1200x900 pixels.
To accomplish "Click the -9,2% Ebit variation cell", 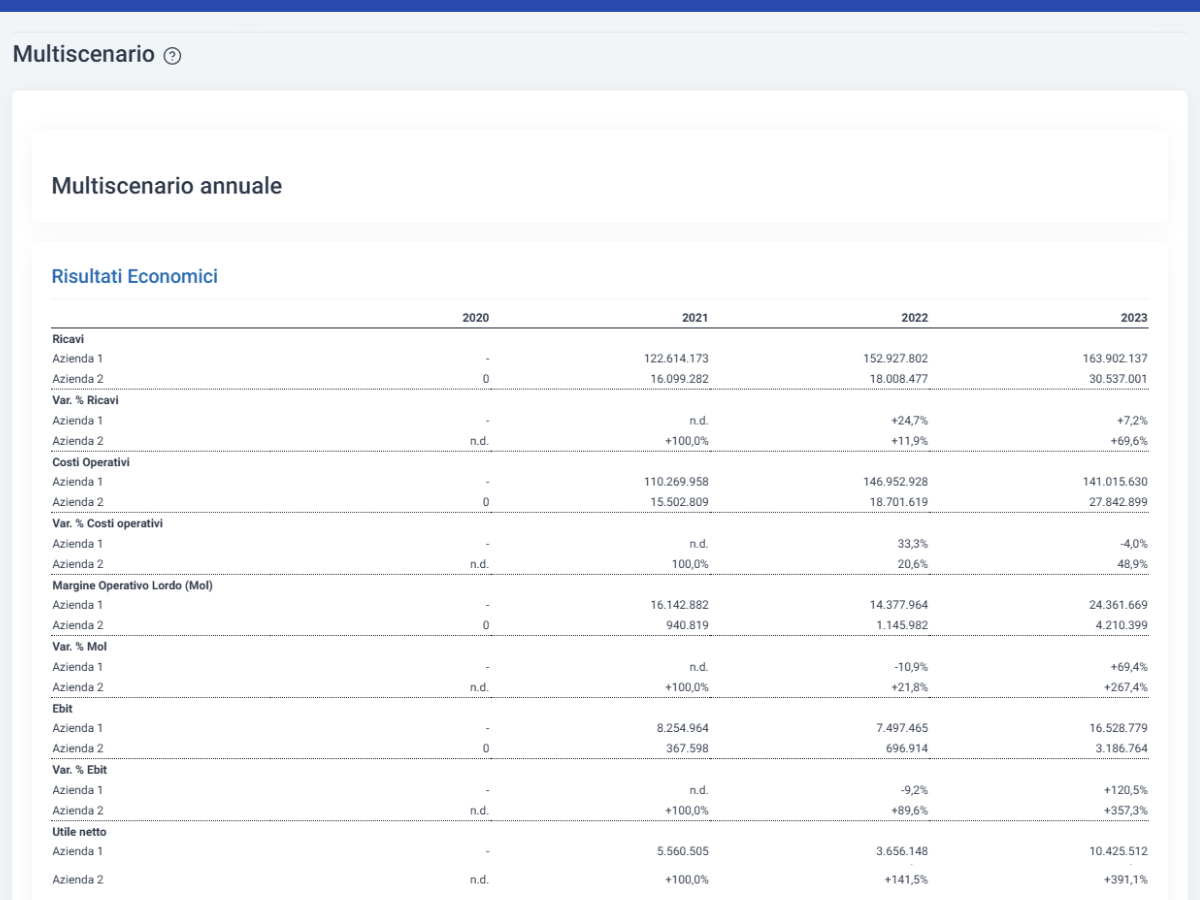I will point(914,789).
